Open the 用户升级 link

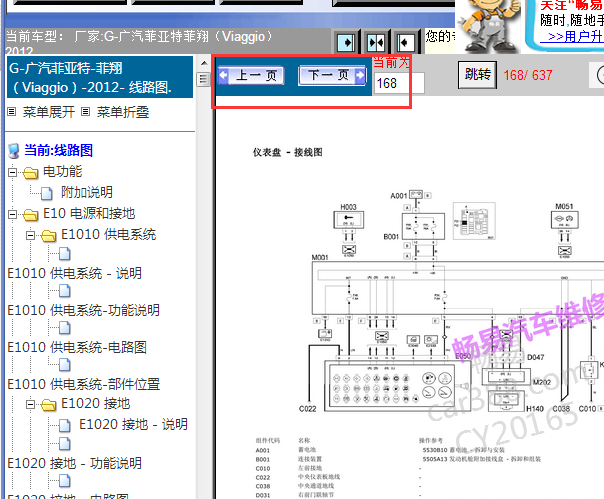[x=571, y=37]
